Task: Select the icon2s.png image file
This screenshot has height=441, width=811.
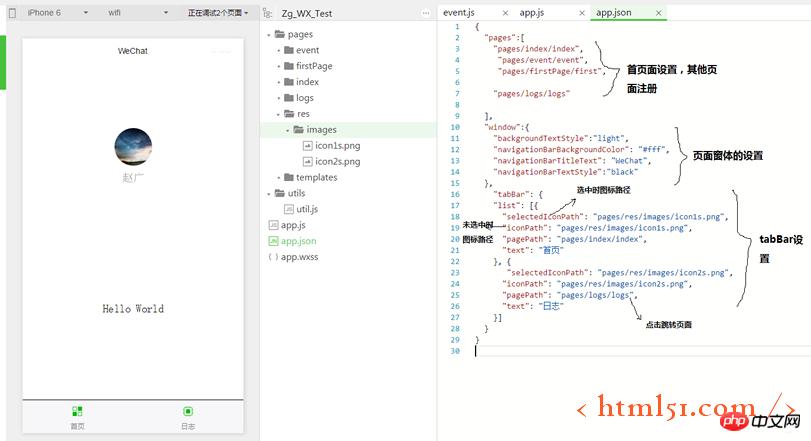Action: pyautogui.click(x=336, y=161)
